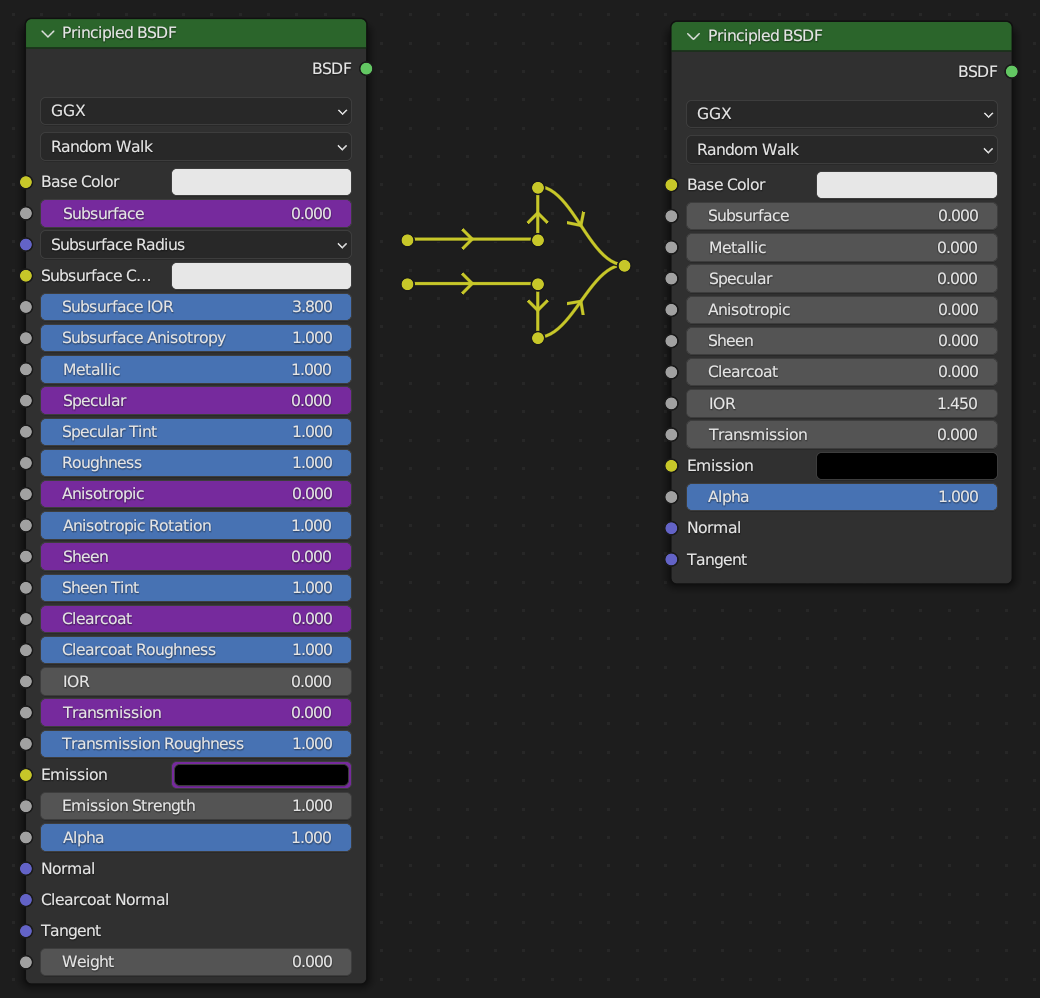Screen dimensions: 1040x998
Task: Click the BSDF output socket of right node
Action: pos(1011,71)
